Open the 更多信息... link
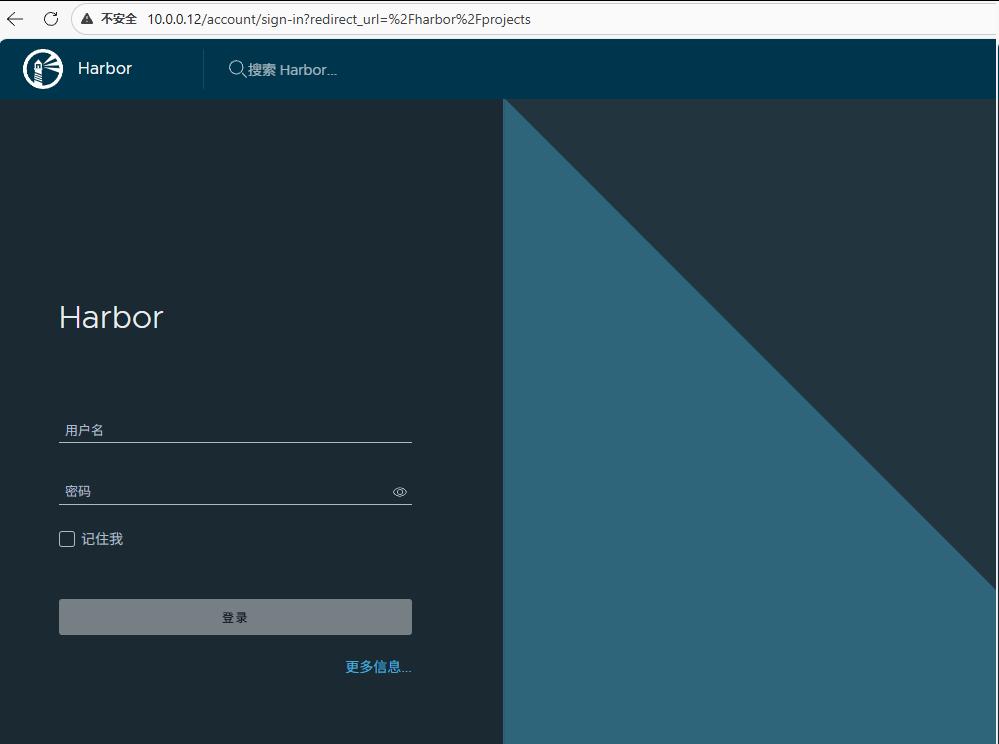 (x=378, y=667)
